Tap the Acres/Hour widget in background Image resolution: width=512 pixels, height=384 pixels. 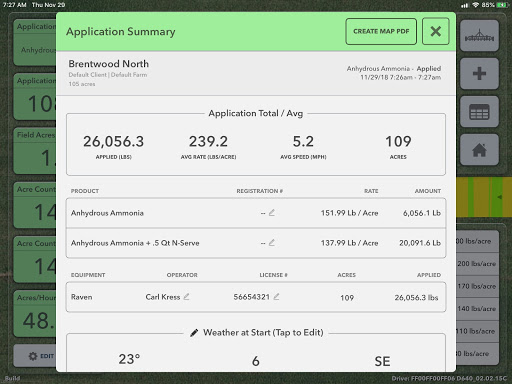[x=35, y=314]
